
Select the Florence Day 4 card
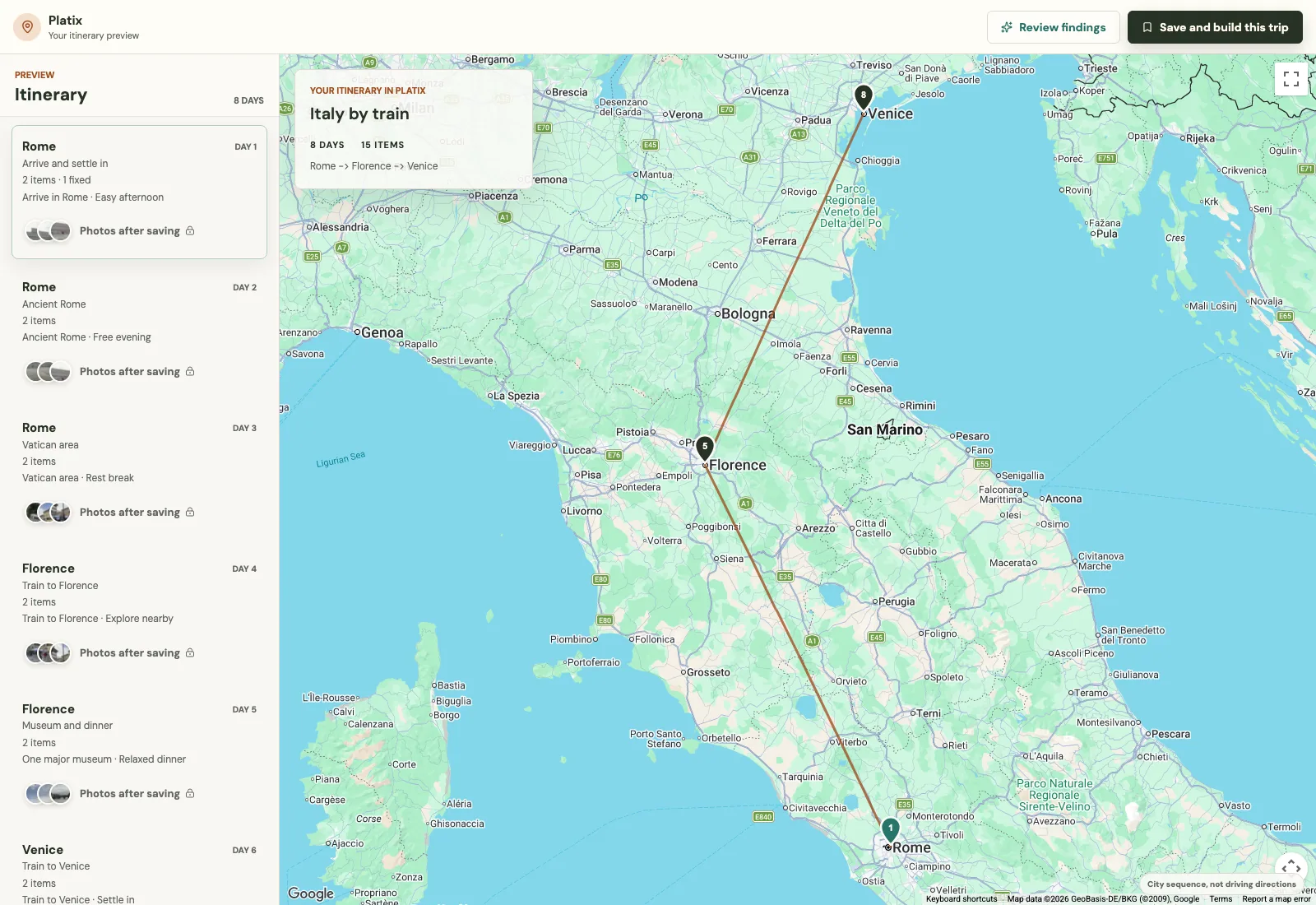pos(139,614)
